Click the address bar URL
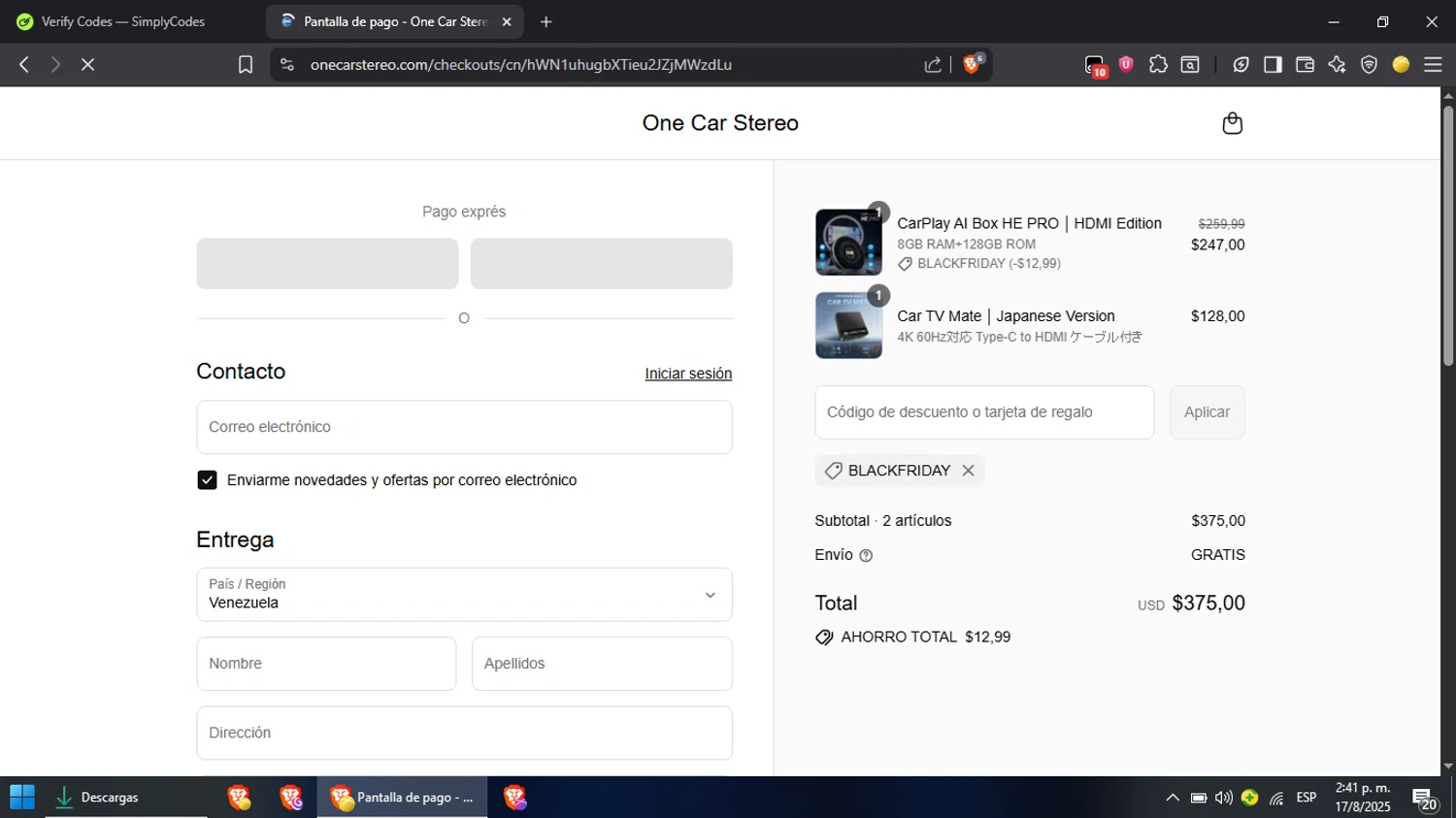 pos(521,64)
